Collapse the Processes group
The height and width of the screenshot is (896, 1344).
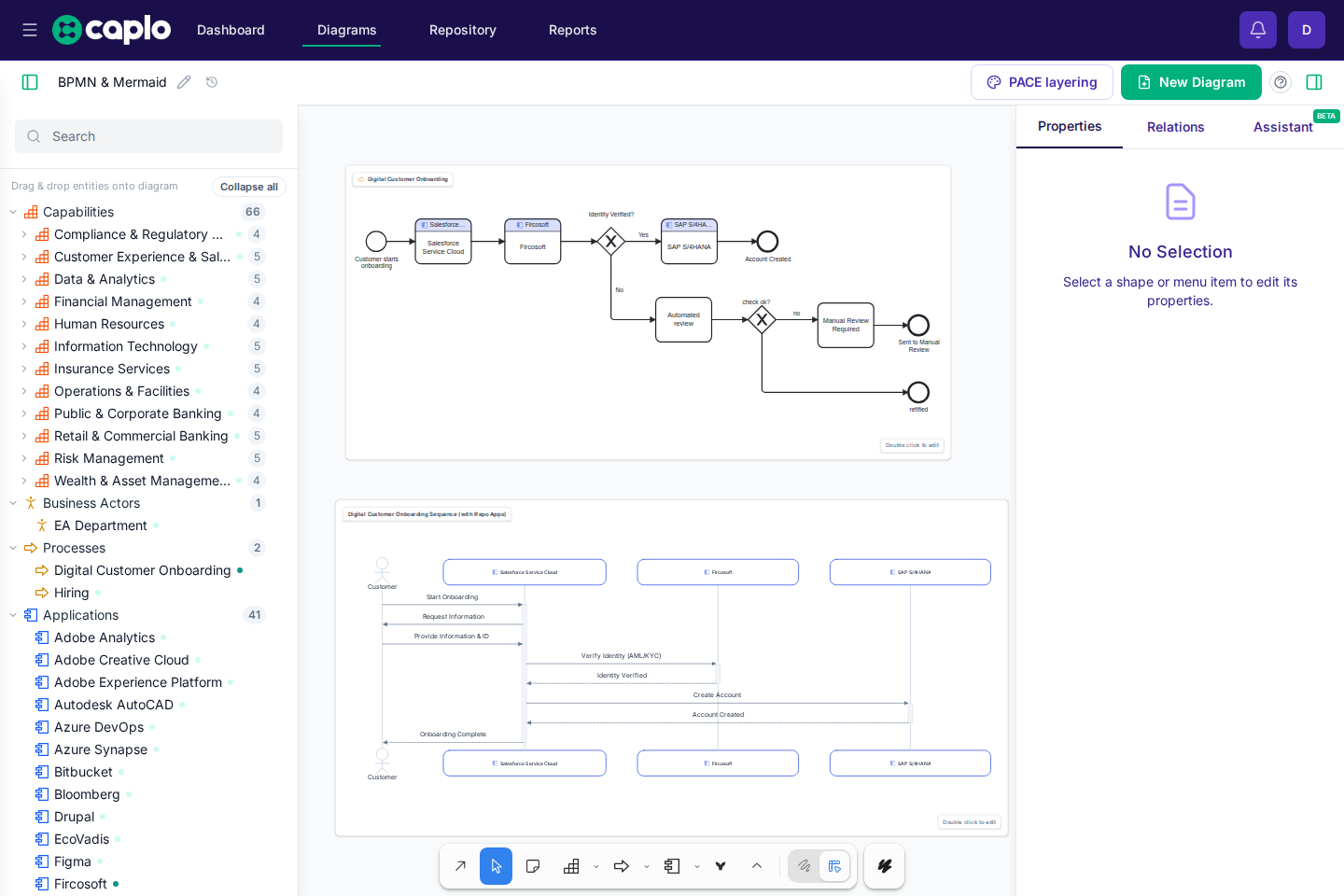[13, 548]
